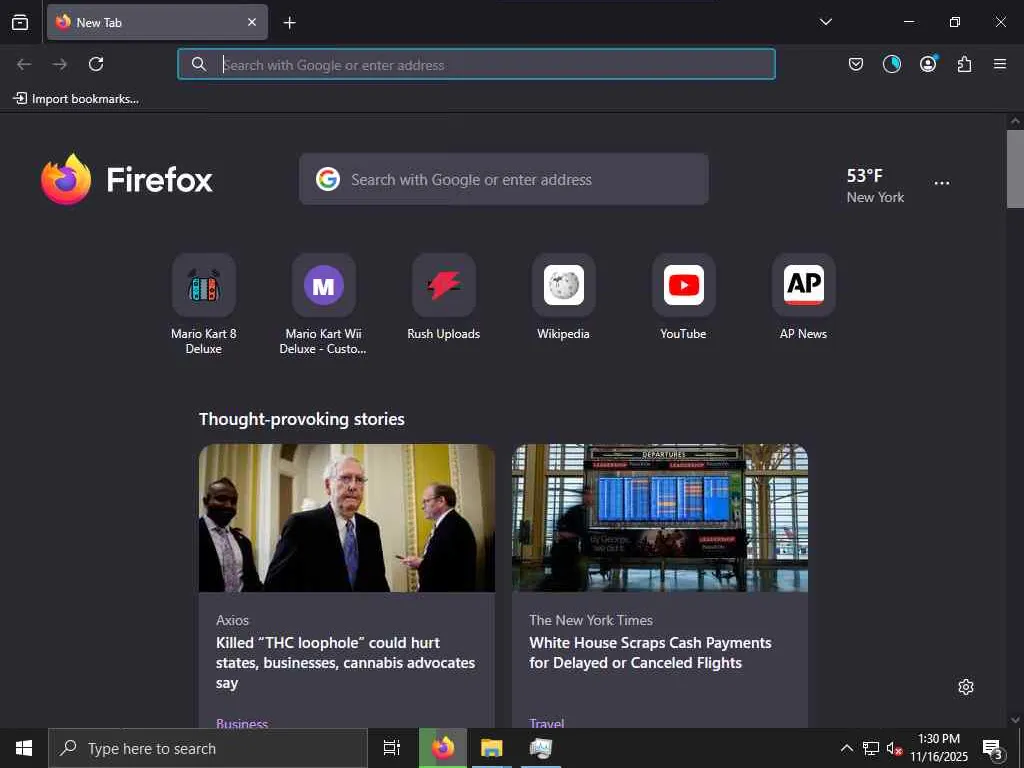
Task: Go back one page
Action: pos(24,64)
